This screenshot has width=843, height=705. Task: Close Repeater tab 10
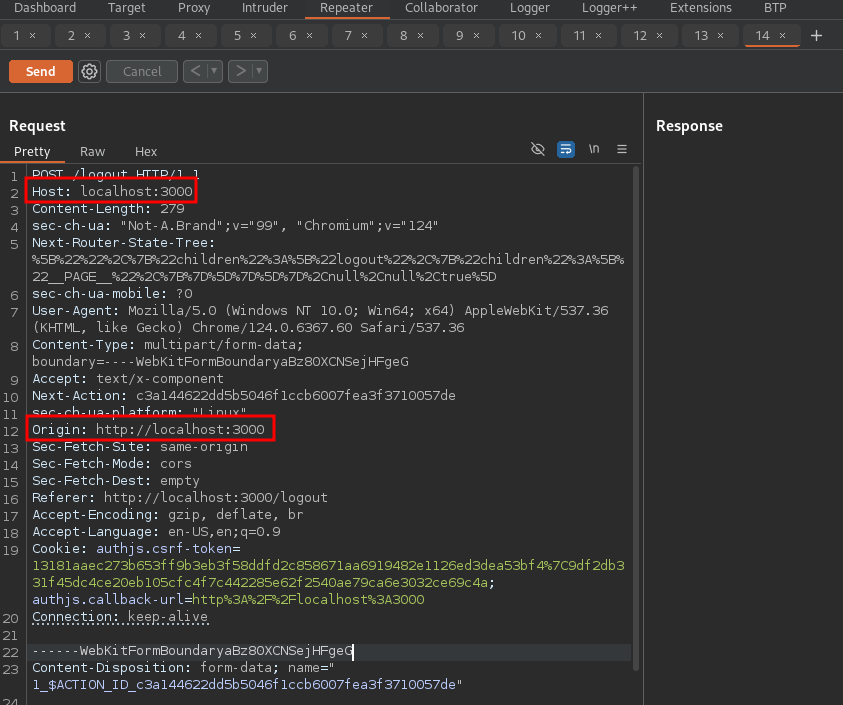538,35
